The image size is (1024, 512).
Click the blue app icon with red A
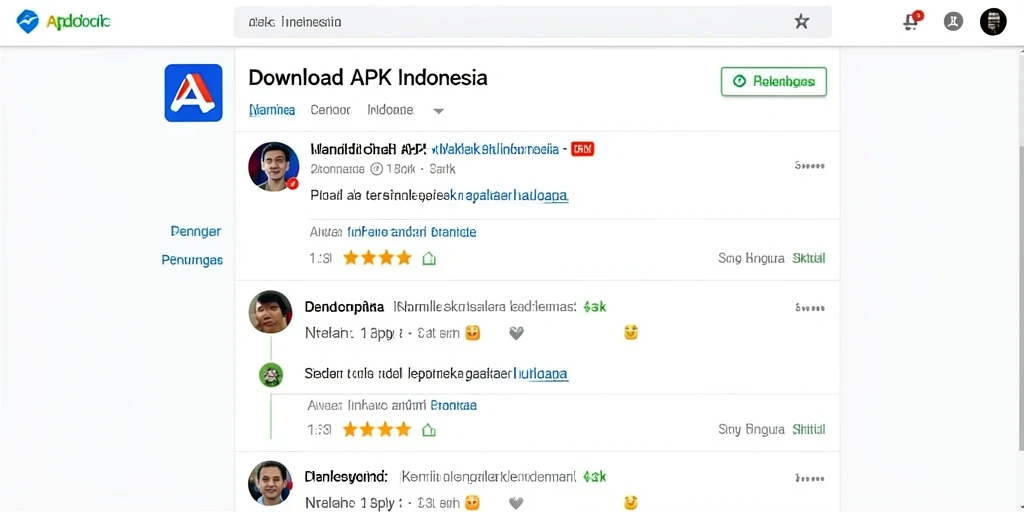tap(193, 93)
